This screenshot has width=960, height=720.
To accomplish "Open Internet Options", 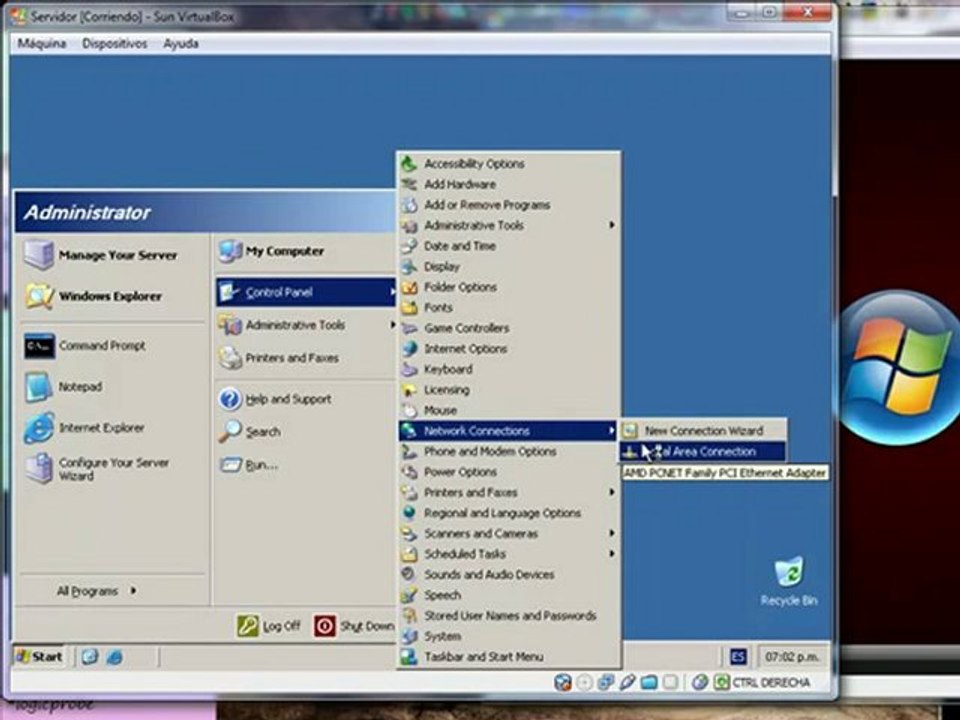I will [509, 348].
